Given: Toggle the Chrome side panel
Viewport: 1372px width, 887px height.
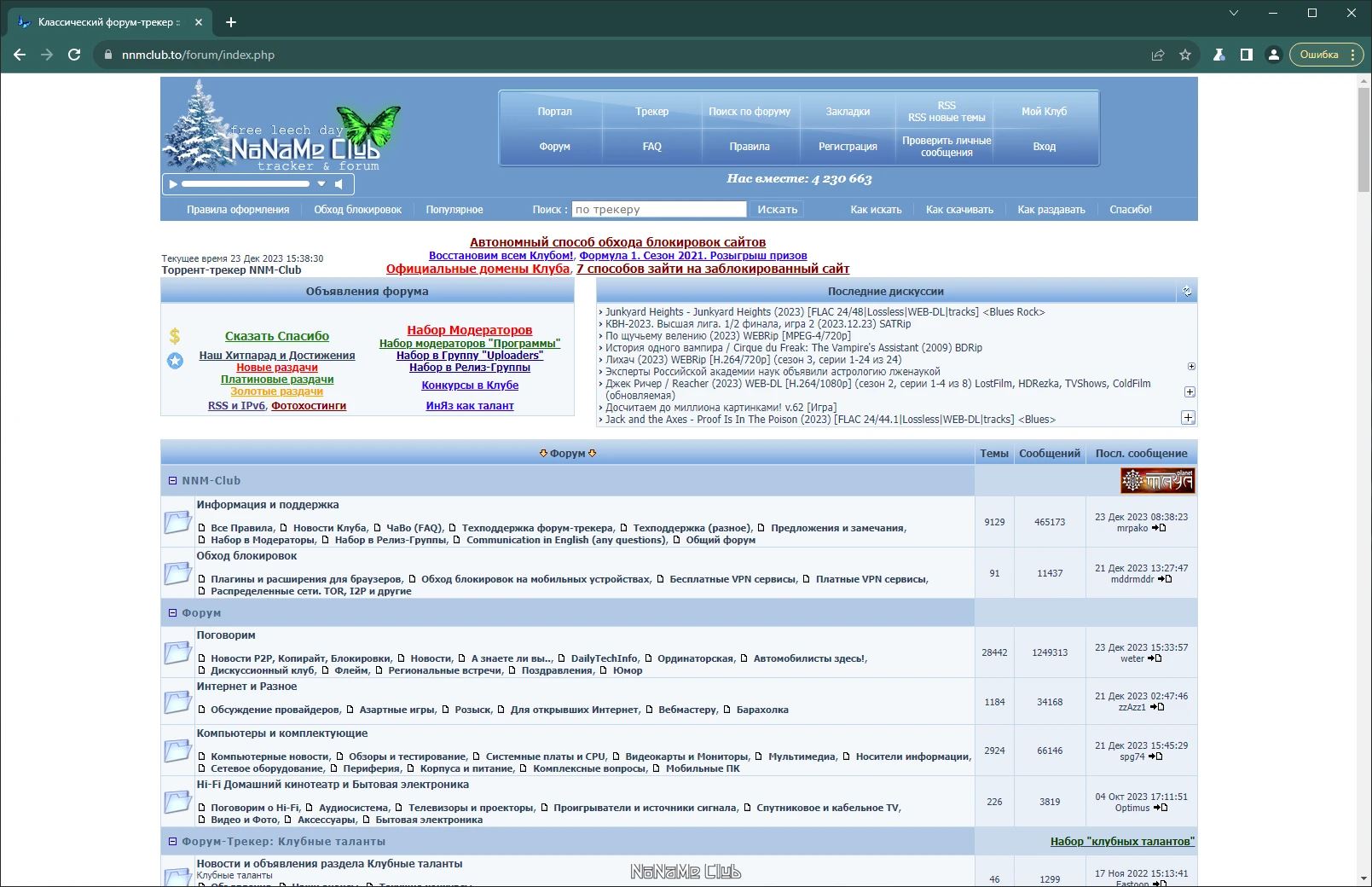Looking at the screenshot, I should point(1247,55).
